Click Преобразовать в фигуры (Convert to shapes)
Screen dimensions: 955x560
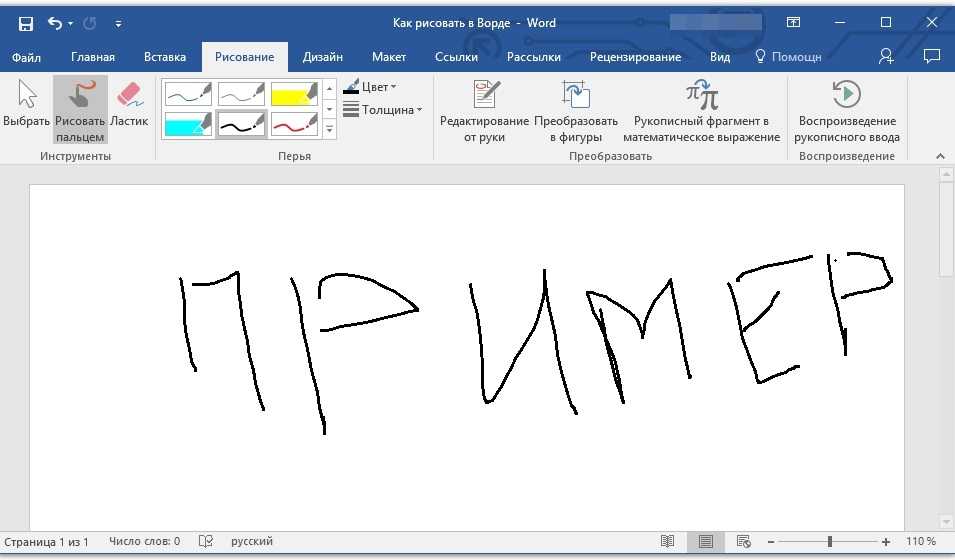pyautogui.click(x=576, y=111)
